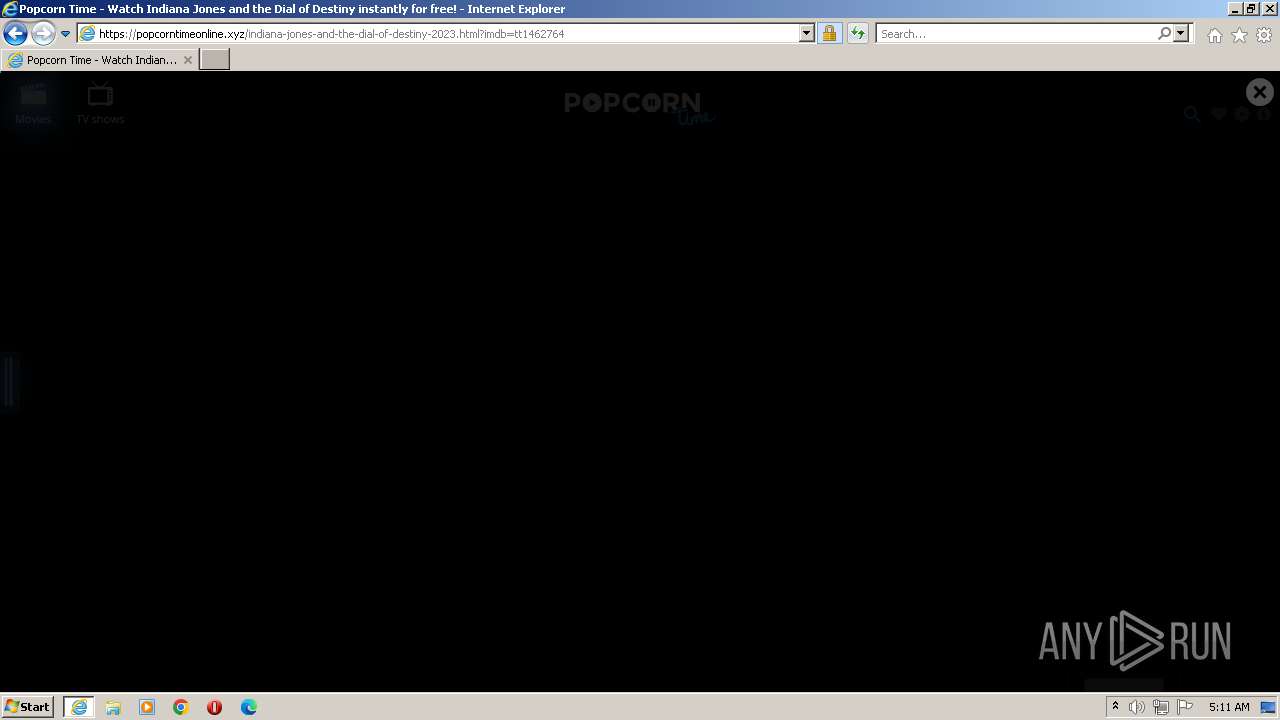Screen dimensions: 1280x720
Task: Open the network tray icon
Action: click(x=1160, y=707)
